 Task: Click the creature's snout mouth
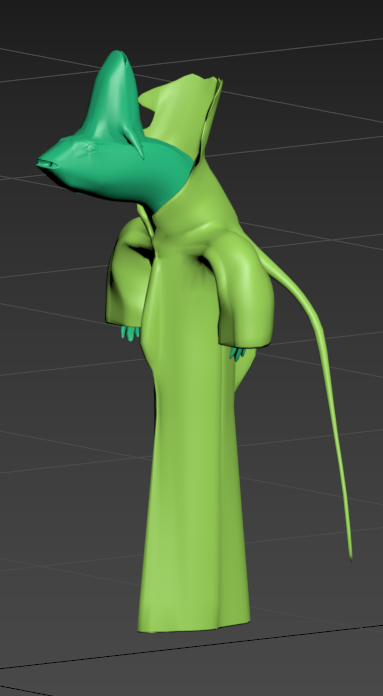[x=47, y=164]
